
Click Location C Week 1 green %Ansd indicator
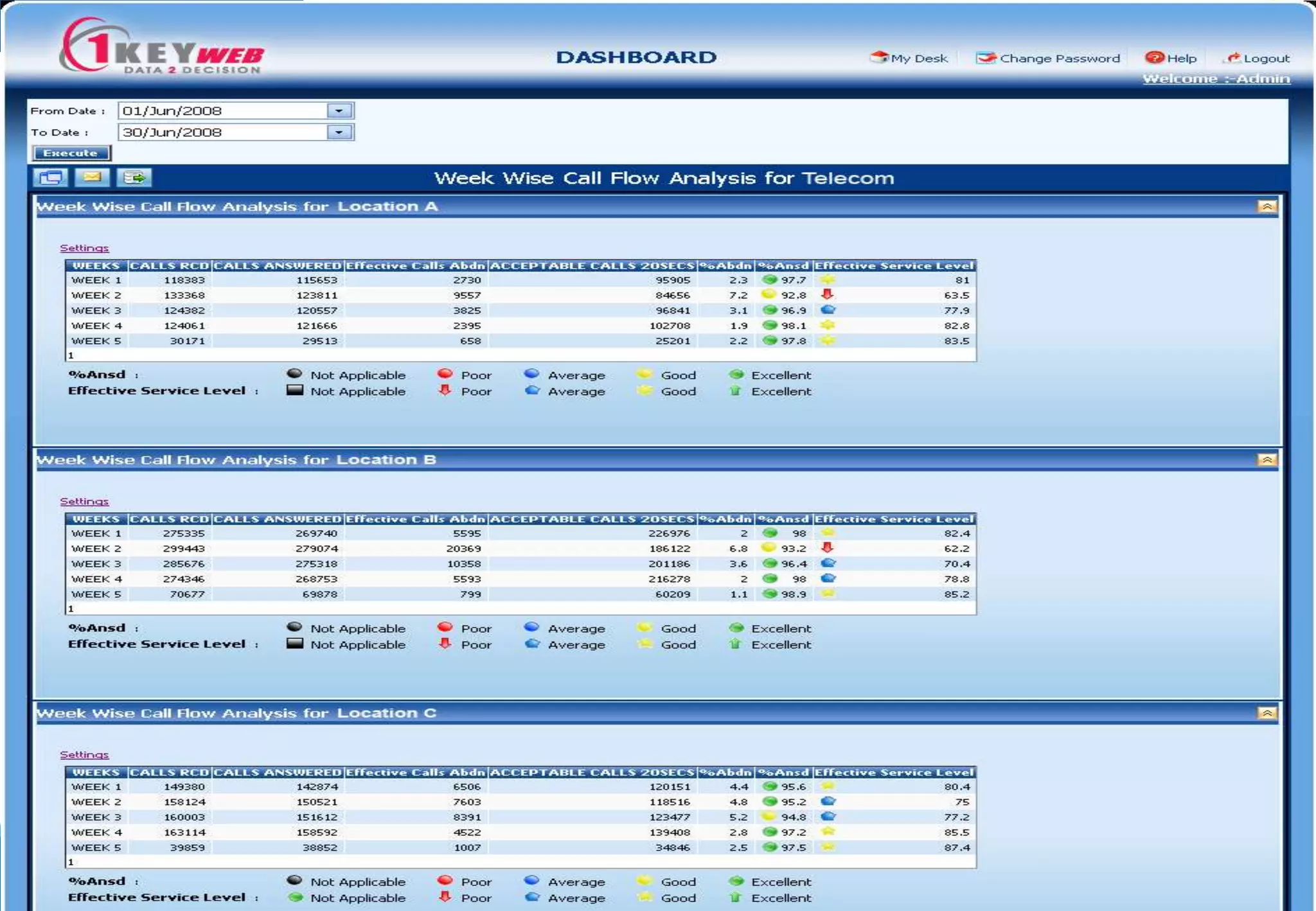coord(769,786)
